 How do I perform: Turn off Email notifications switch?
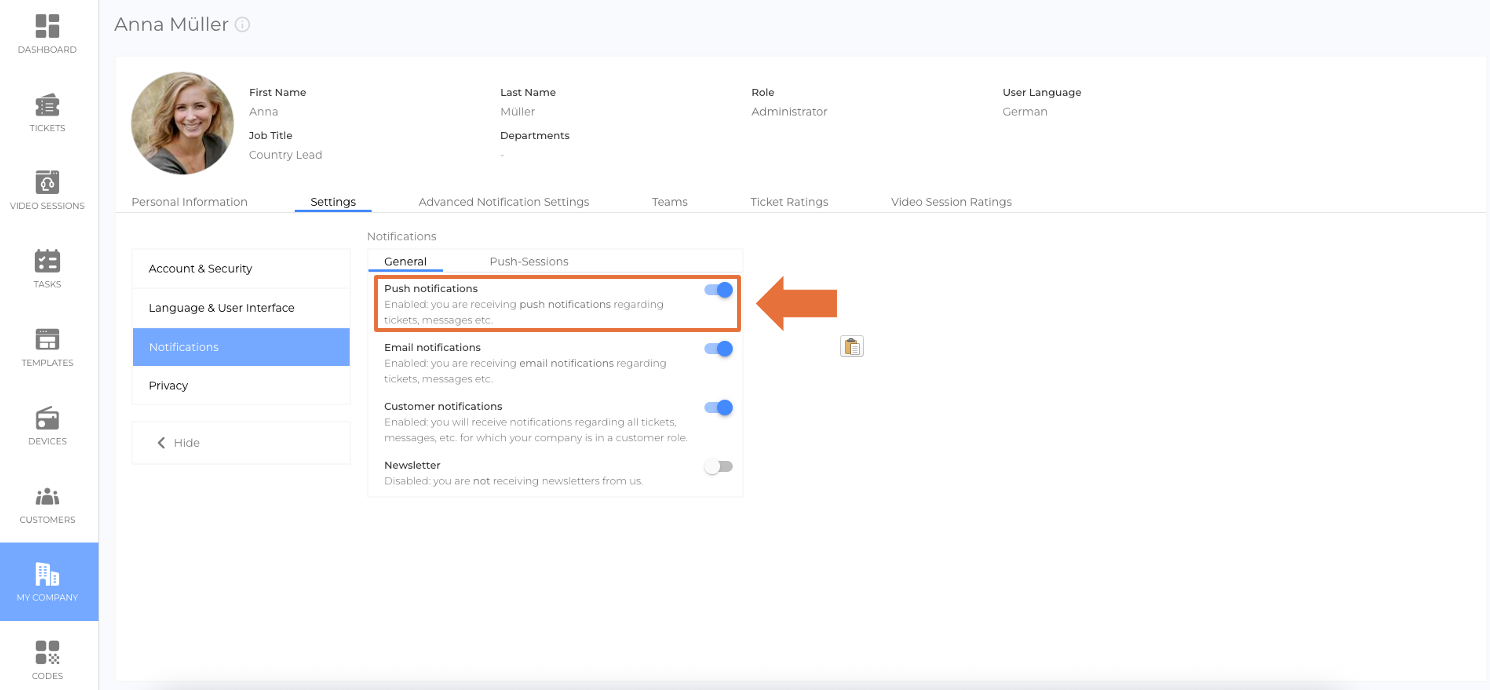pyautogui.click(x=719, y=349)
